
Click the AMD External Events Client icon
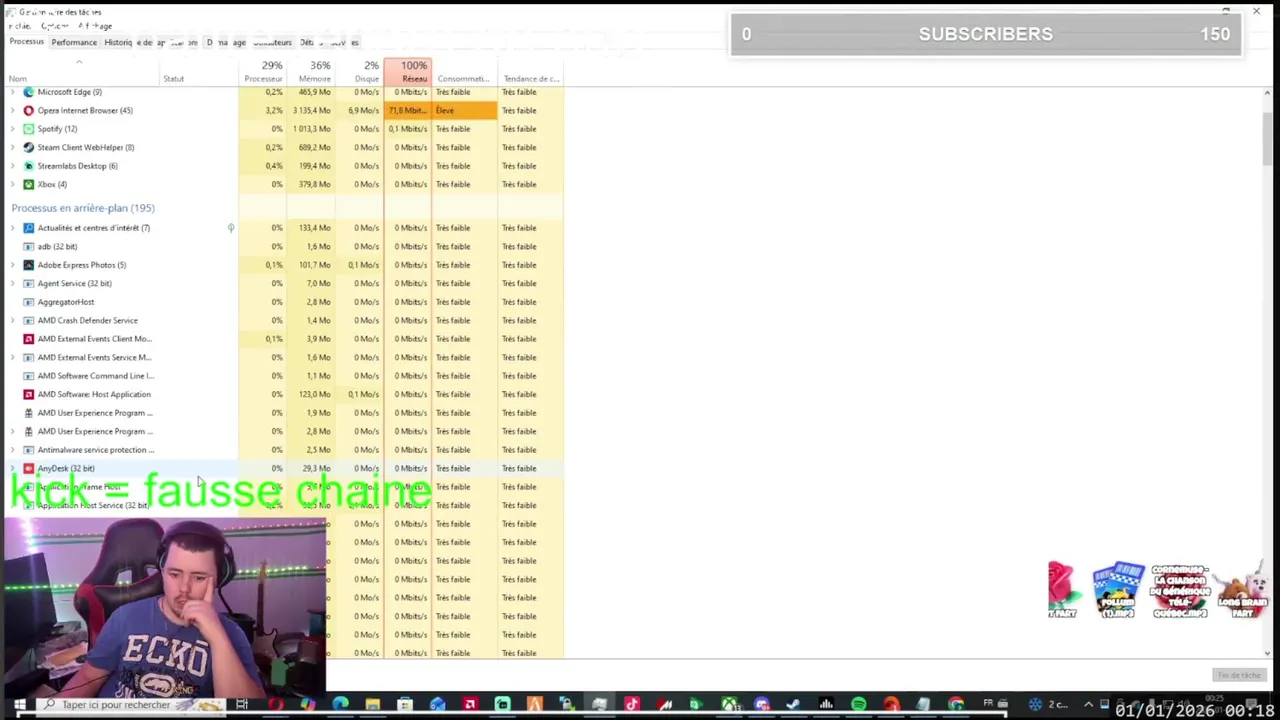28,339
